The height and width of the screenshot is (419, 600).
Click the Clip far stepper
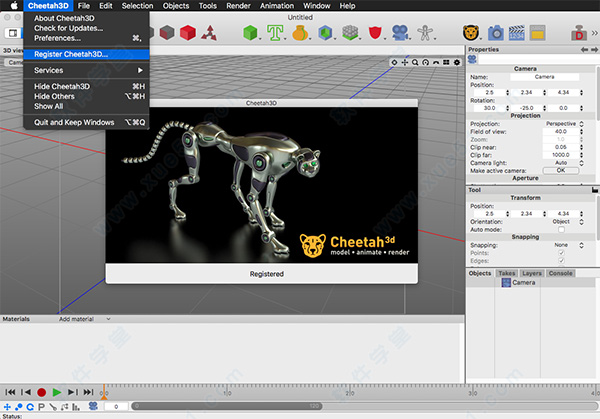[x=582, y=155]
